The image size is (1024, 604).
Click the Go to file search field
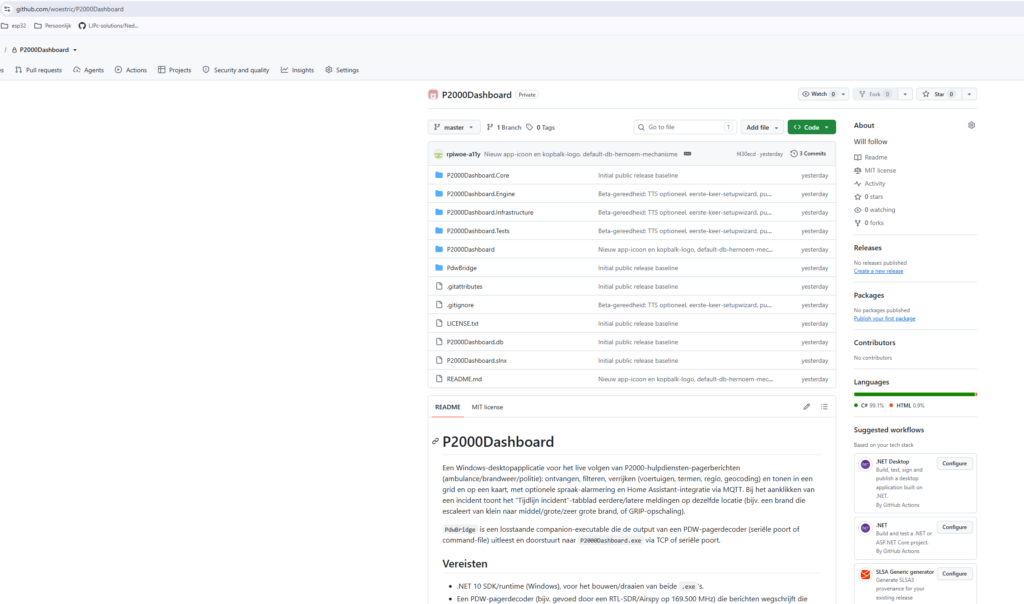[685, 127]
